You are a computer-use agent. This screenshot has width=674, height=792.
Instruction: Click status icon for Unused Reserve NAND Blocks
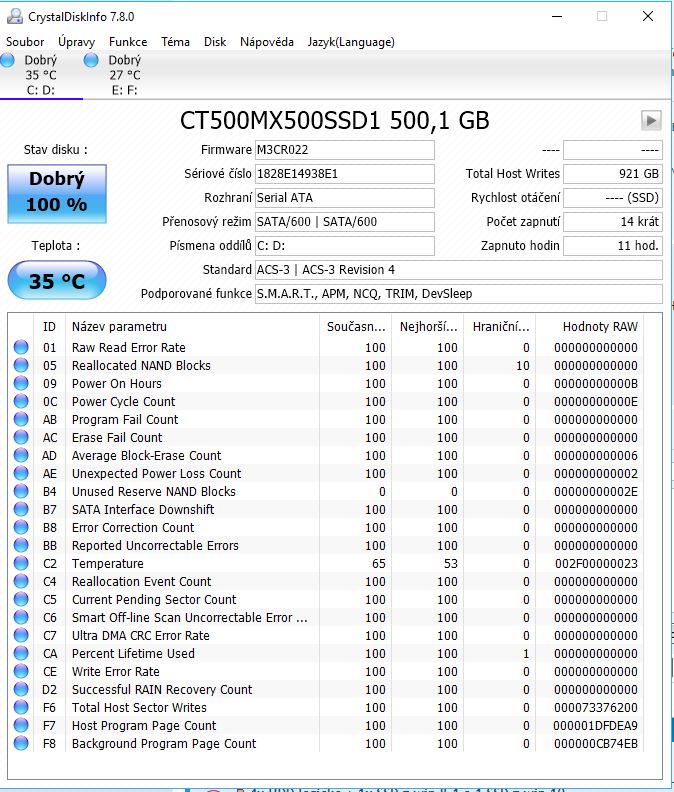coord(21,491)
